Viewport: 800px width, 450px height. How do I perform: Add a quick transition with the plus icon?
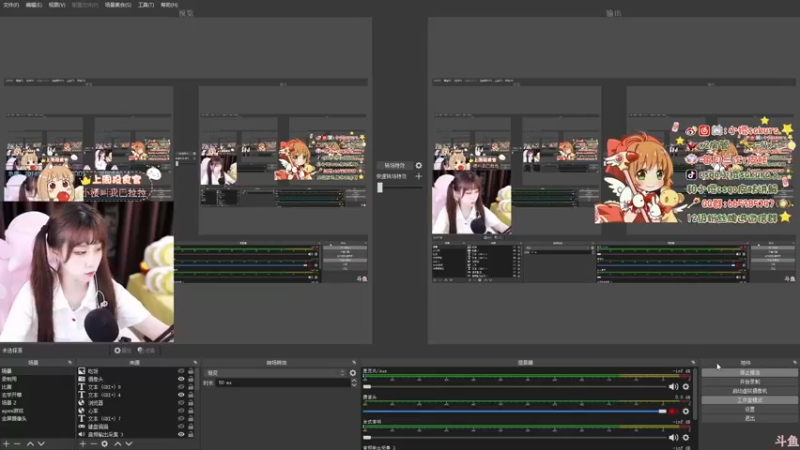pos(418,176)
